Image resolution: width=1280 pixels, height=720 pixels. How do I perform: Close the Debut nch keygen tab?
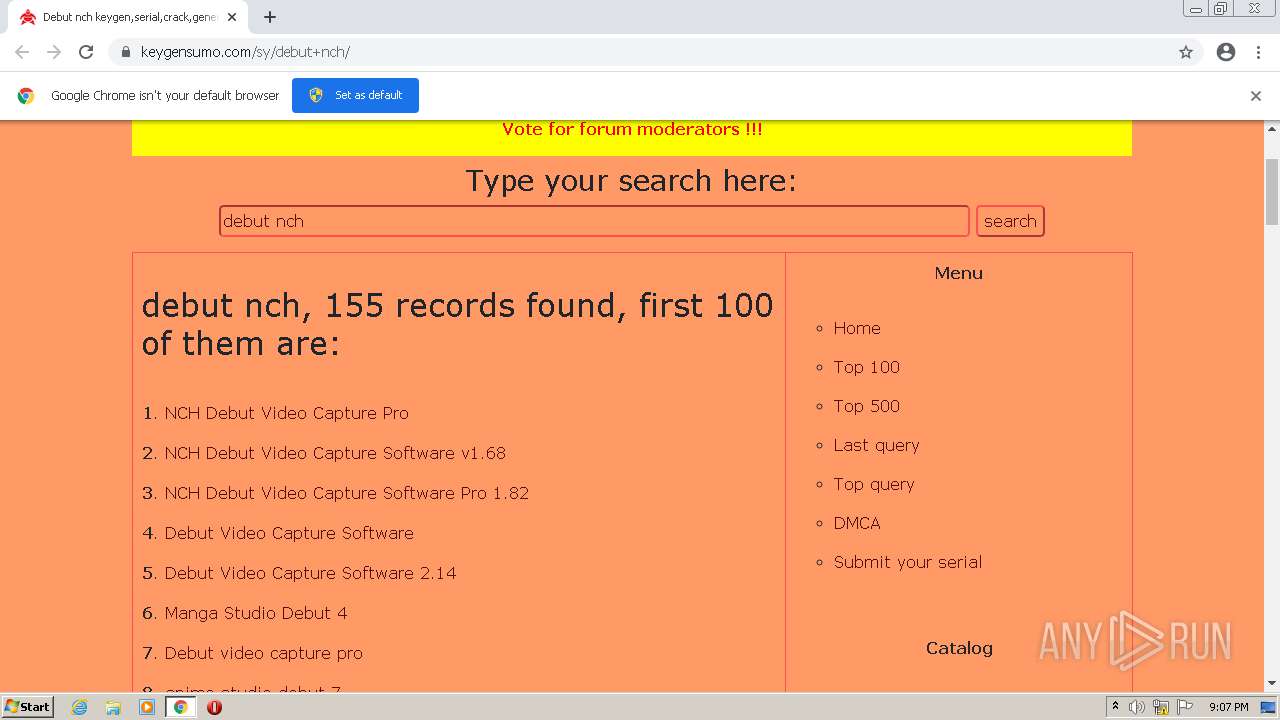pos(232,17)
